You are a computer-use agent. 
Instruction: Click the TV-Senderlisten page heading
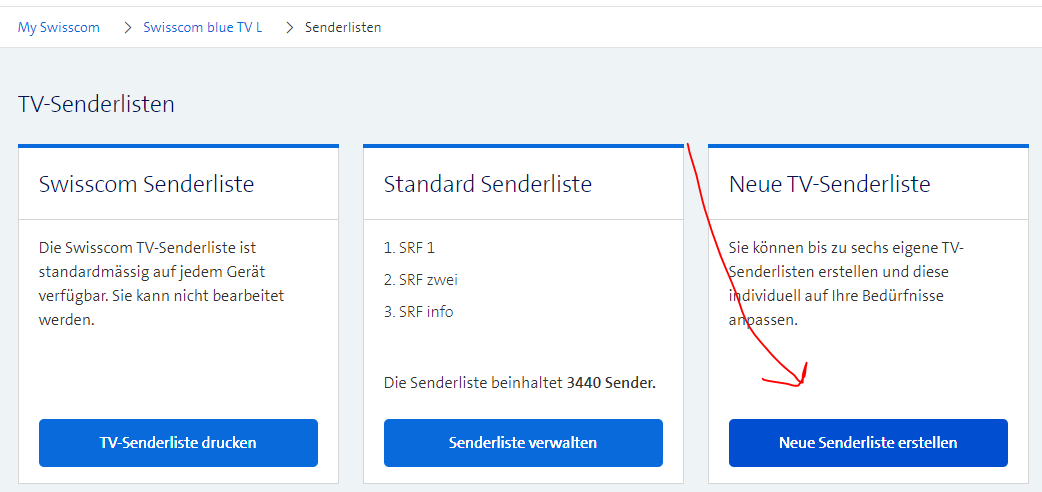(96, 103)
